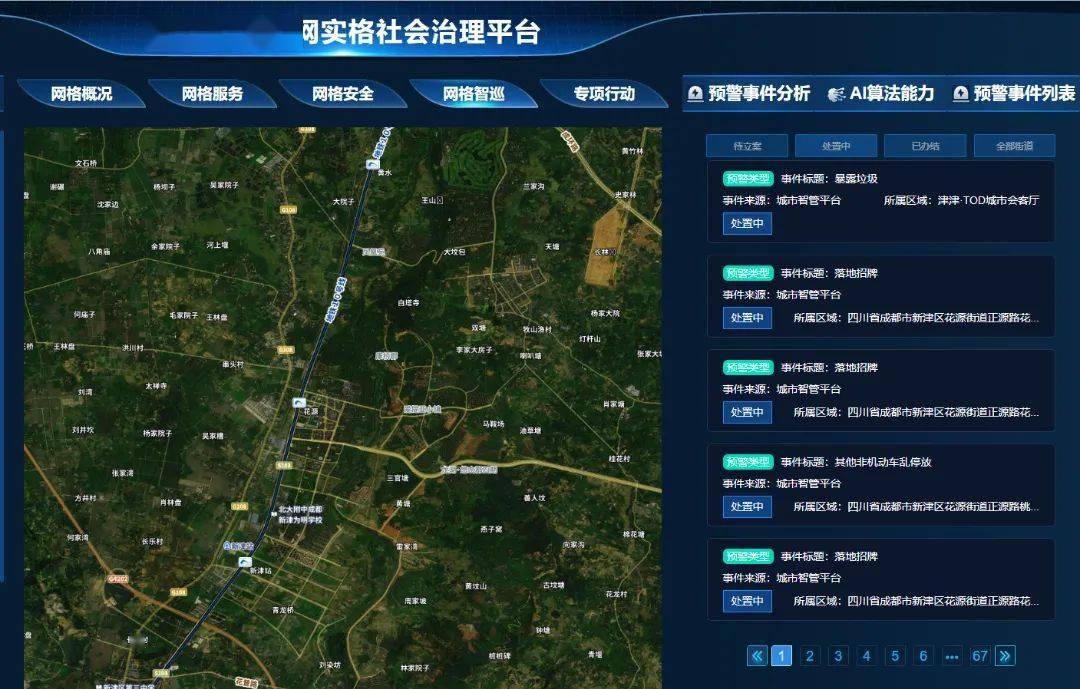Click the 事件标题：其他非机动车乱停放 text

[856, 462]
